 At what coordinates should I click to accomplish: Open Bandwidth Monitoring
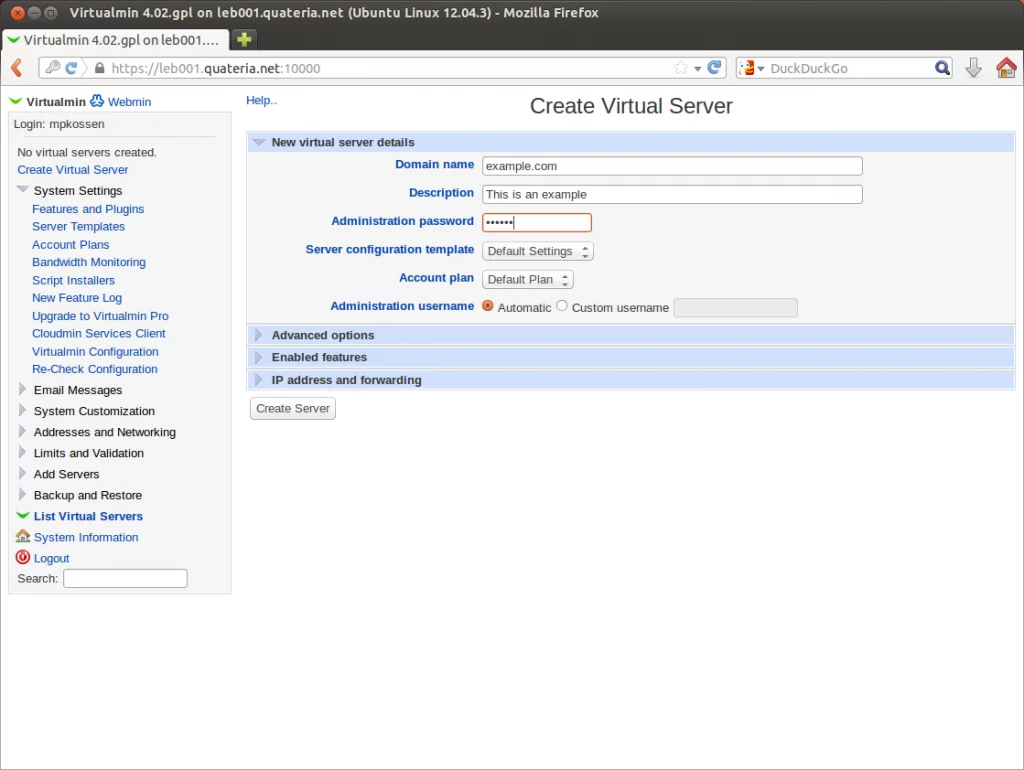click(89, 262)
